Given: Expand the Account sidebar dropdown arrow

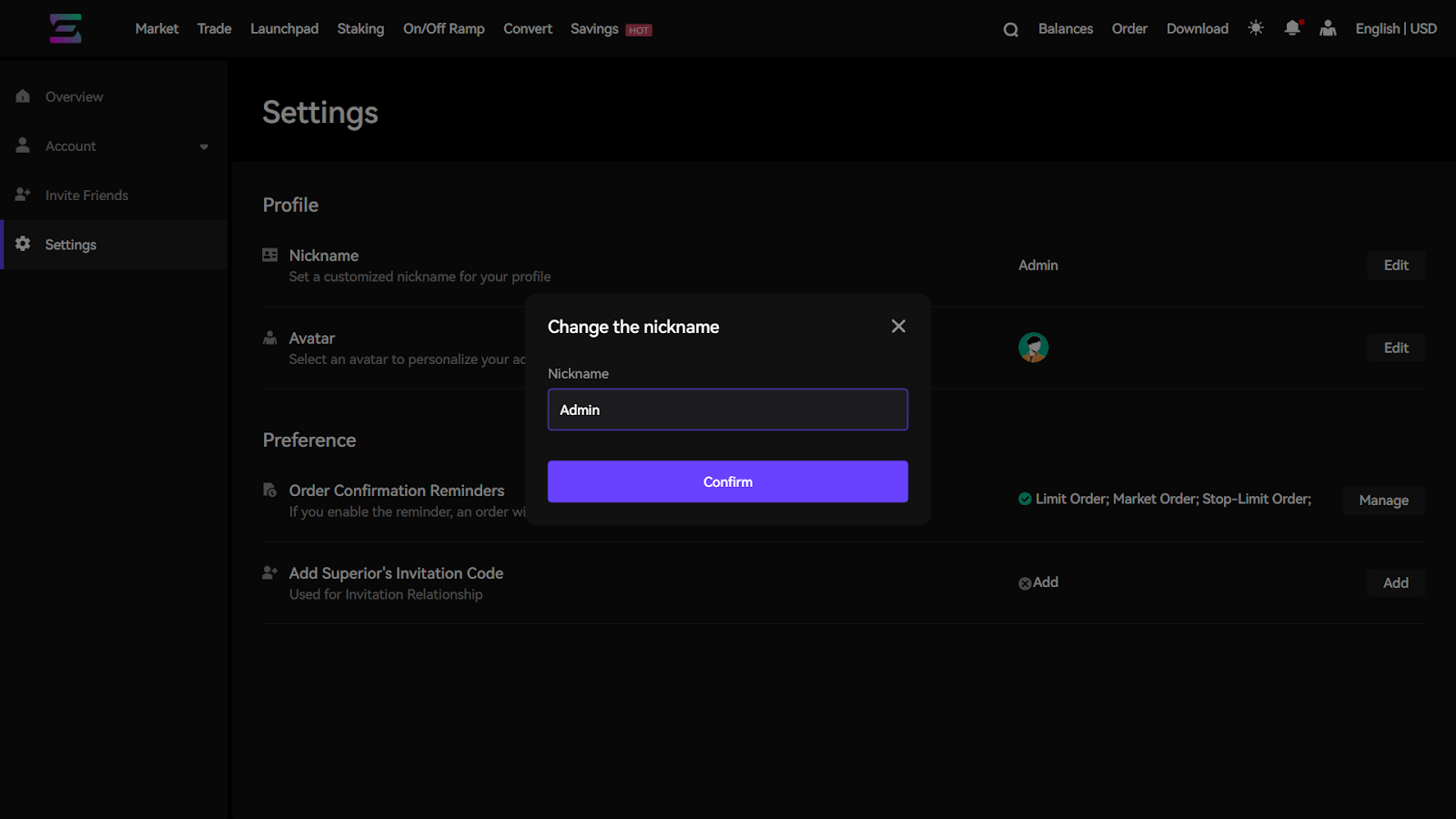Looking at the screenshot, I should point(204,147).
